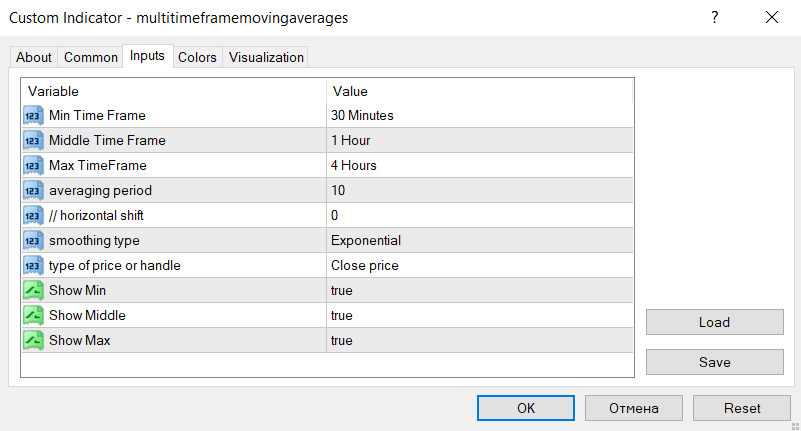The width and height of the screenshot is (801, 431).
Task: Switch to the Colors tab
Action: pos(197,57)
